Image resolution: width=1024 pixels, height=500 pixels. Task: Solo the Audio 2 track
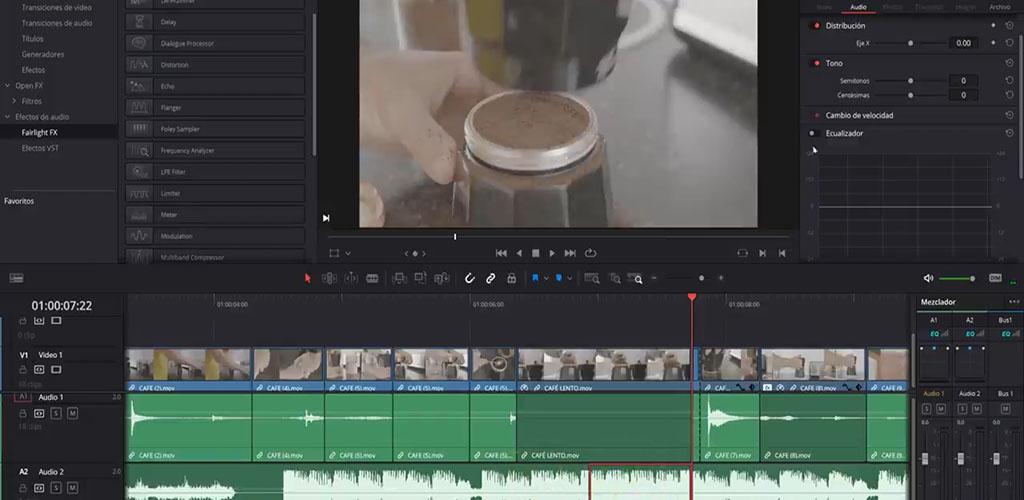[57, 487]
